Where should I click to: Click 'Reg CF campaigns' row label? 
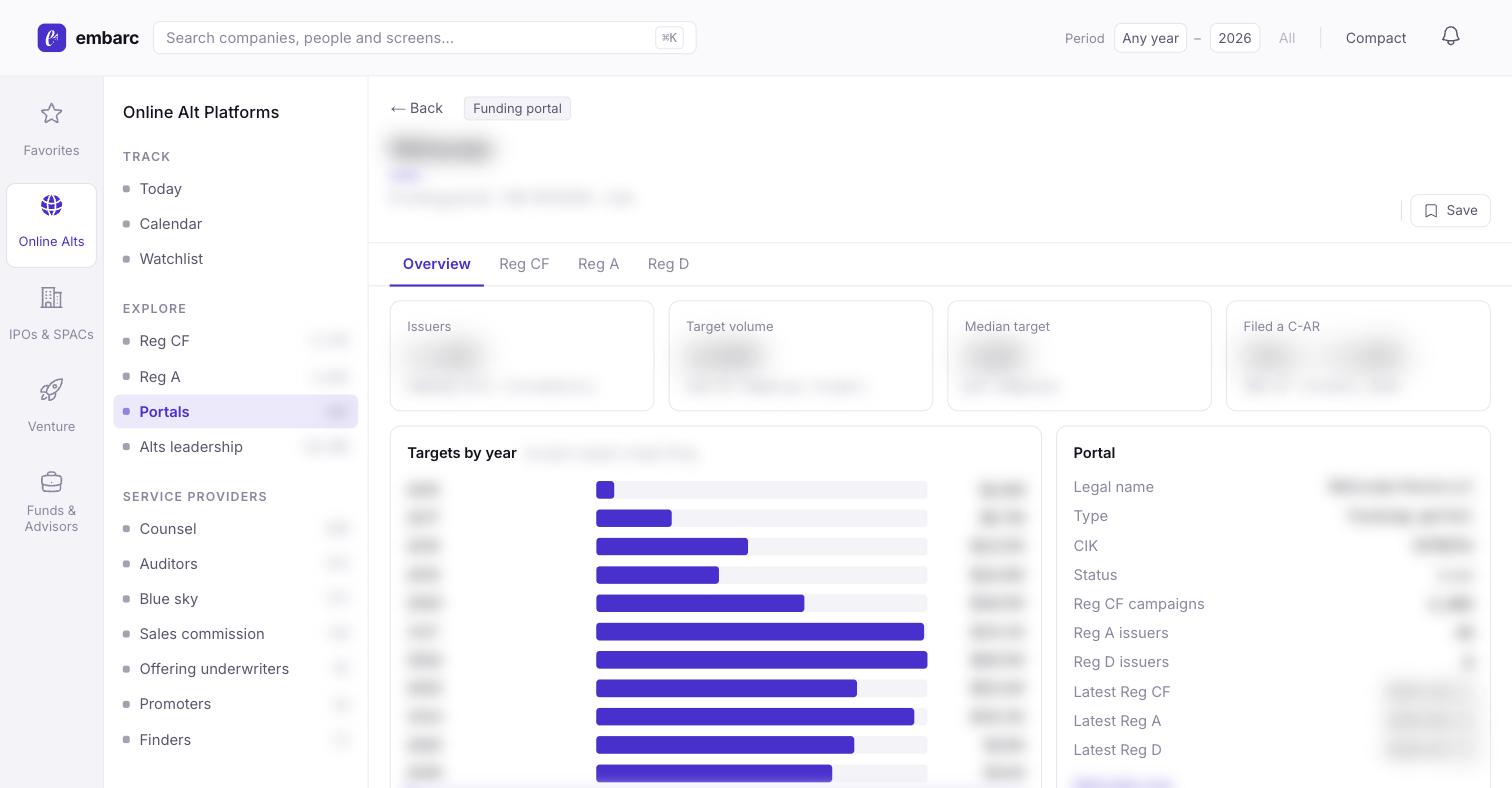1138,604
